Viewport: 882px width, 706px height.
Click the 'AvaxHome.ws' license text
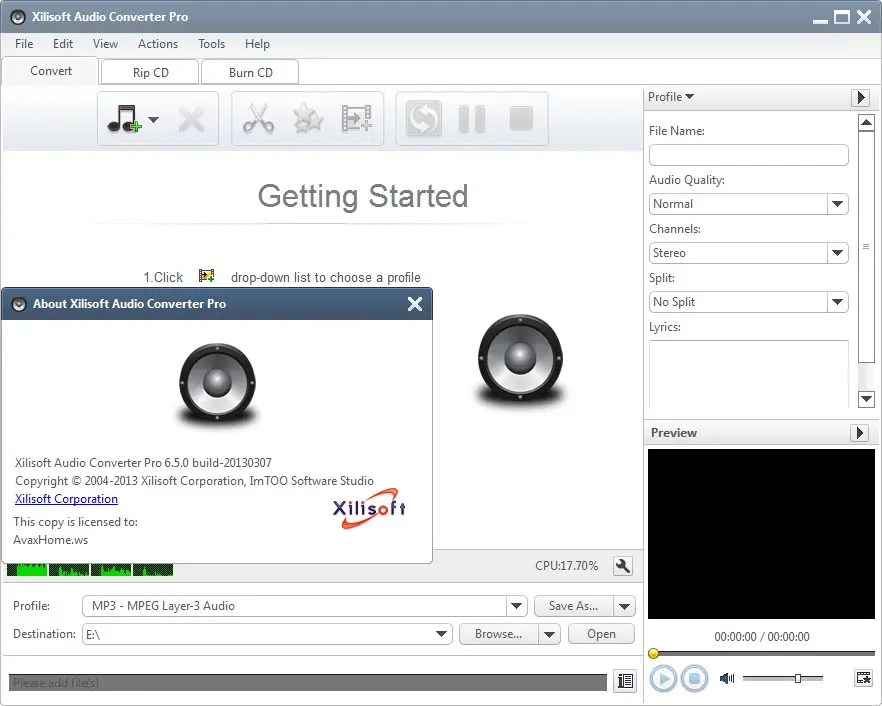pos(51,540)
